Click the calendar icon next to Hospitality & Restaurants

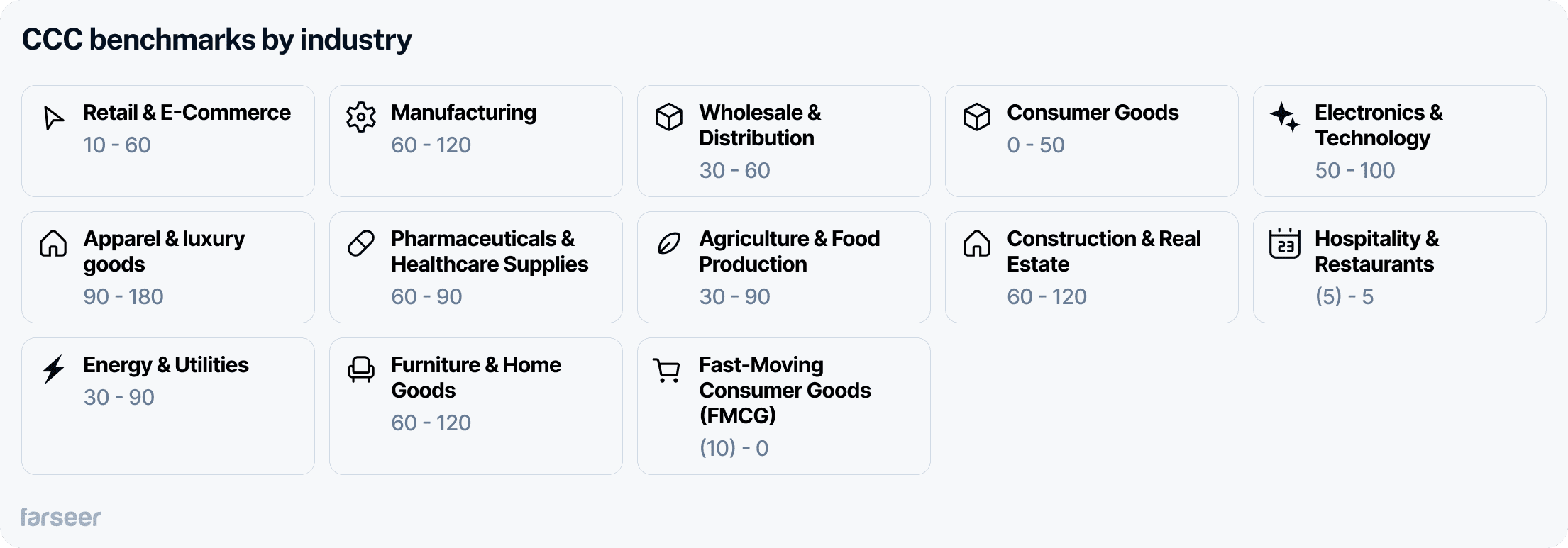click(x=1284, y=244)
